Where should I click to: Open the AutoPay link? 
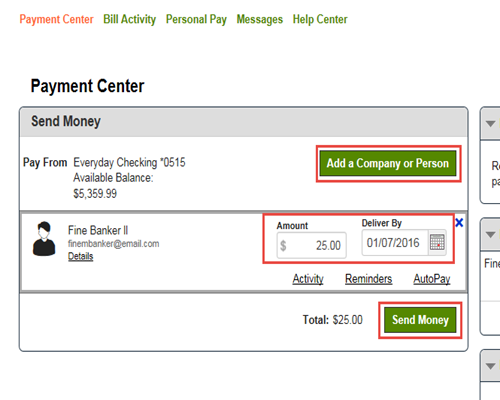tap(432, 279)
